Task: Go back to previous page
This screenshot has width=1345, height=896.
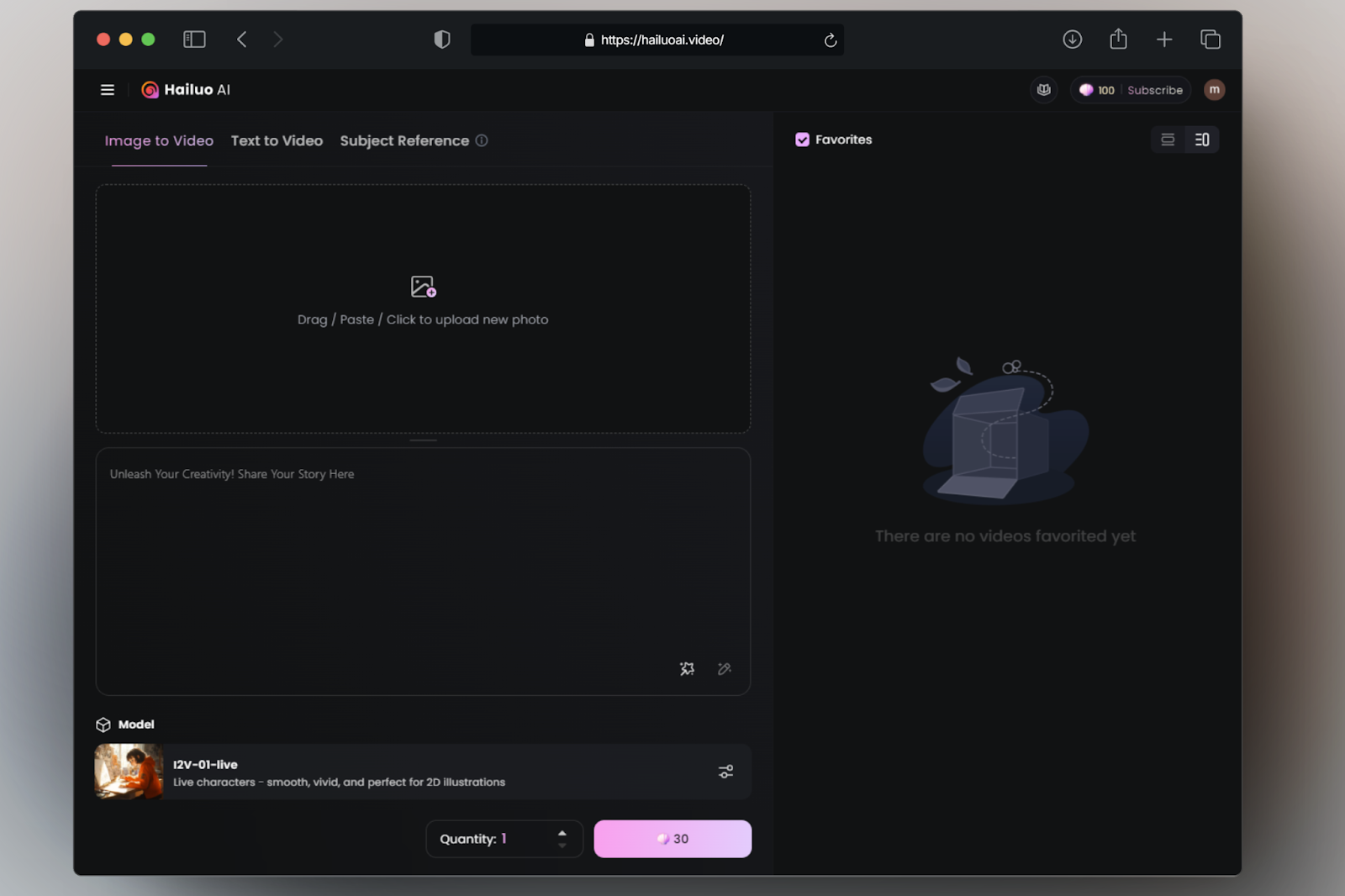Action: click(x=242, y=40)
